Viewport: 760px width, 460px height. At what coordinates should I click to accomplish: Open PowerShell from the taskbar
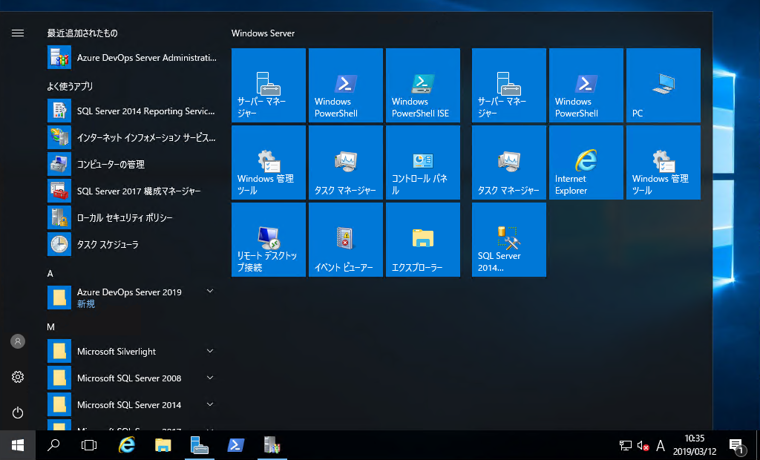point(236,445)
